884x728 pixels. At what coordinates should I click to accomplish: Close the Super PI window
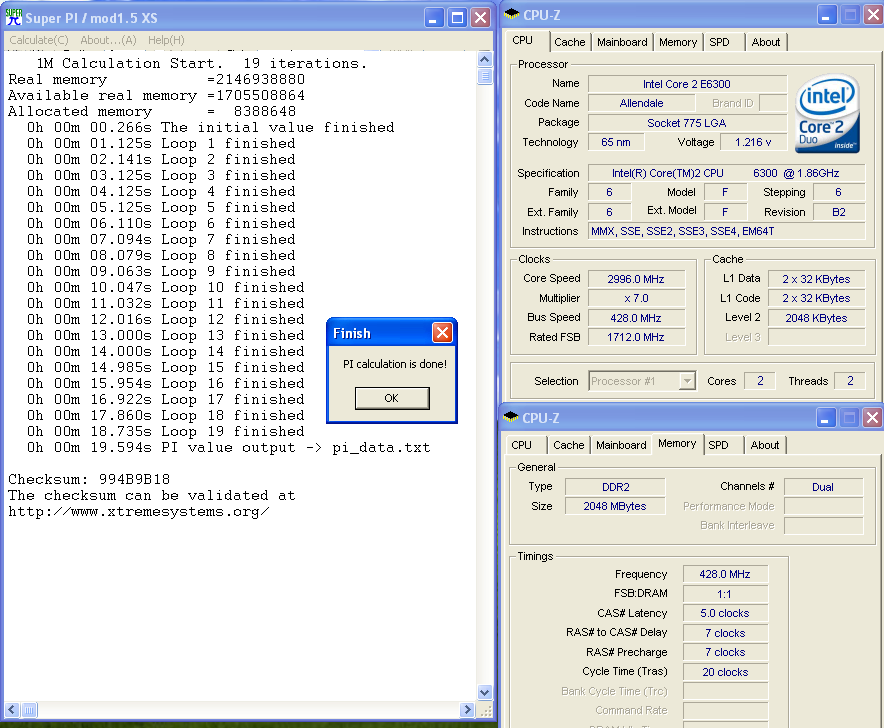click(480, 18)
